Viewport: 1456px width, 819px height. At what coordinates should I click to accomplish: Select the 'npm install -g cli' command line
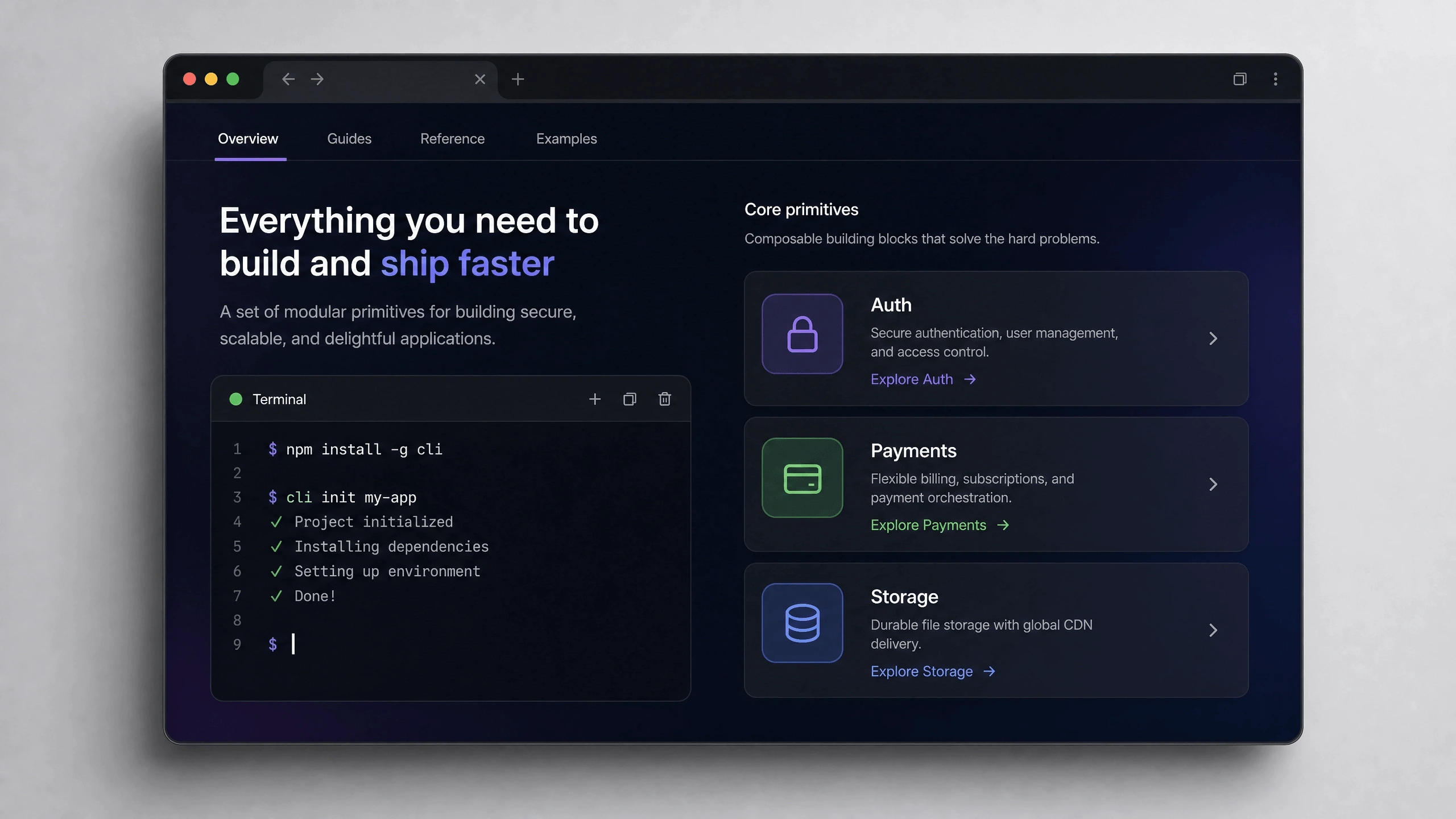tap(355, 449)
